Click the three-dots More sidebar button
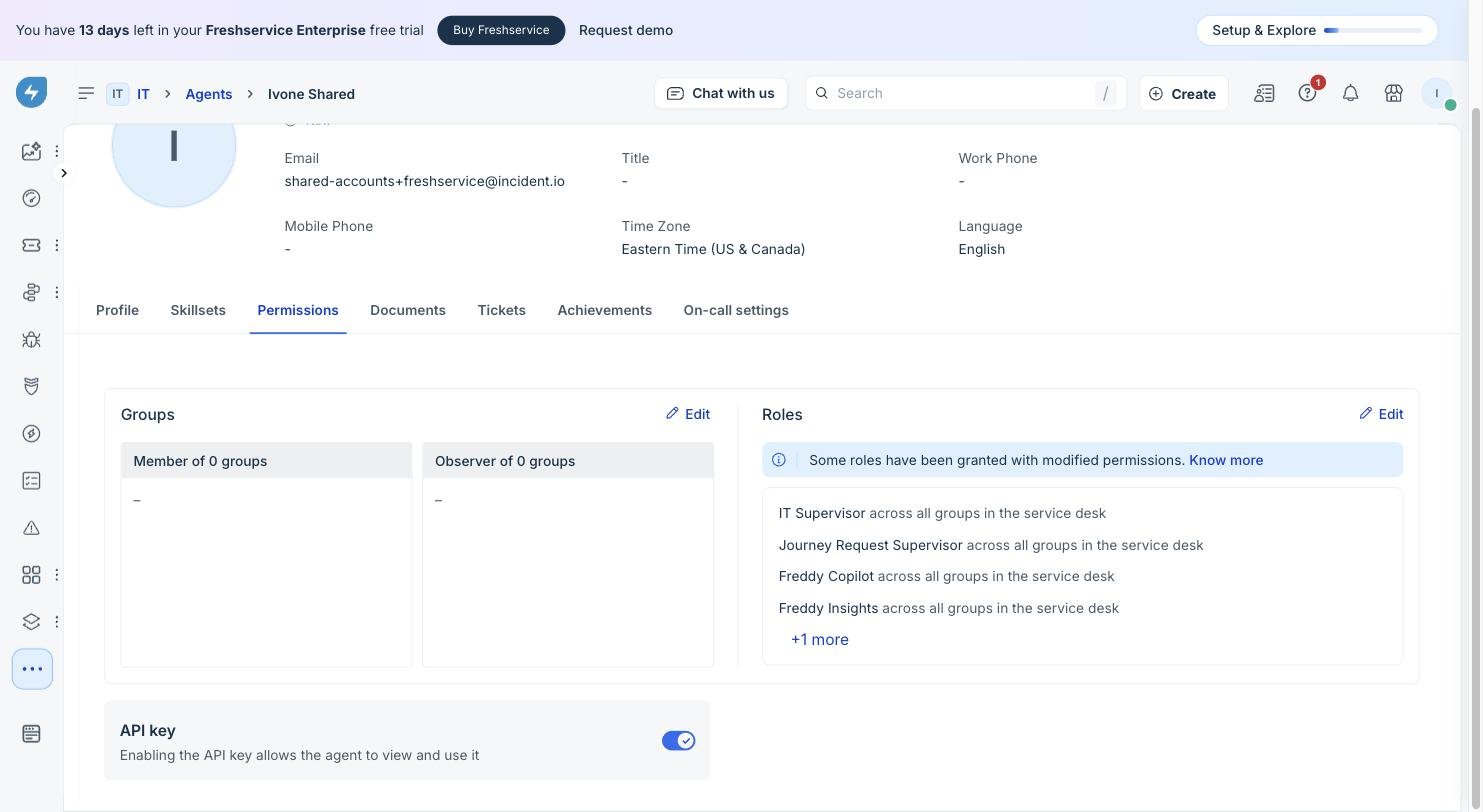 click(32, 669)
